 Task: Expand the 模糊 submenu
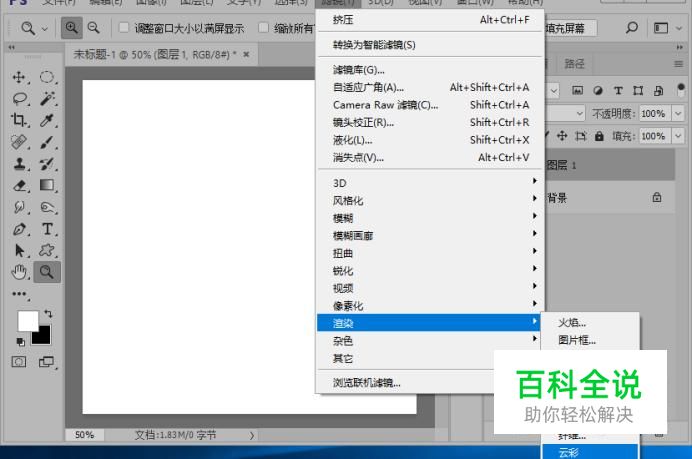430,218
